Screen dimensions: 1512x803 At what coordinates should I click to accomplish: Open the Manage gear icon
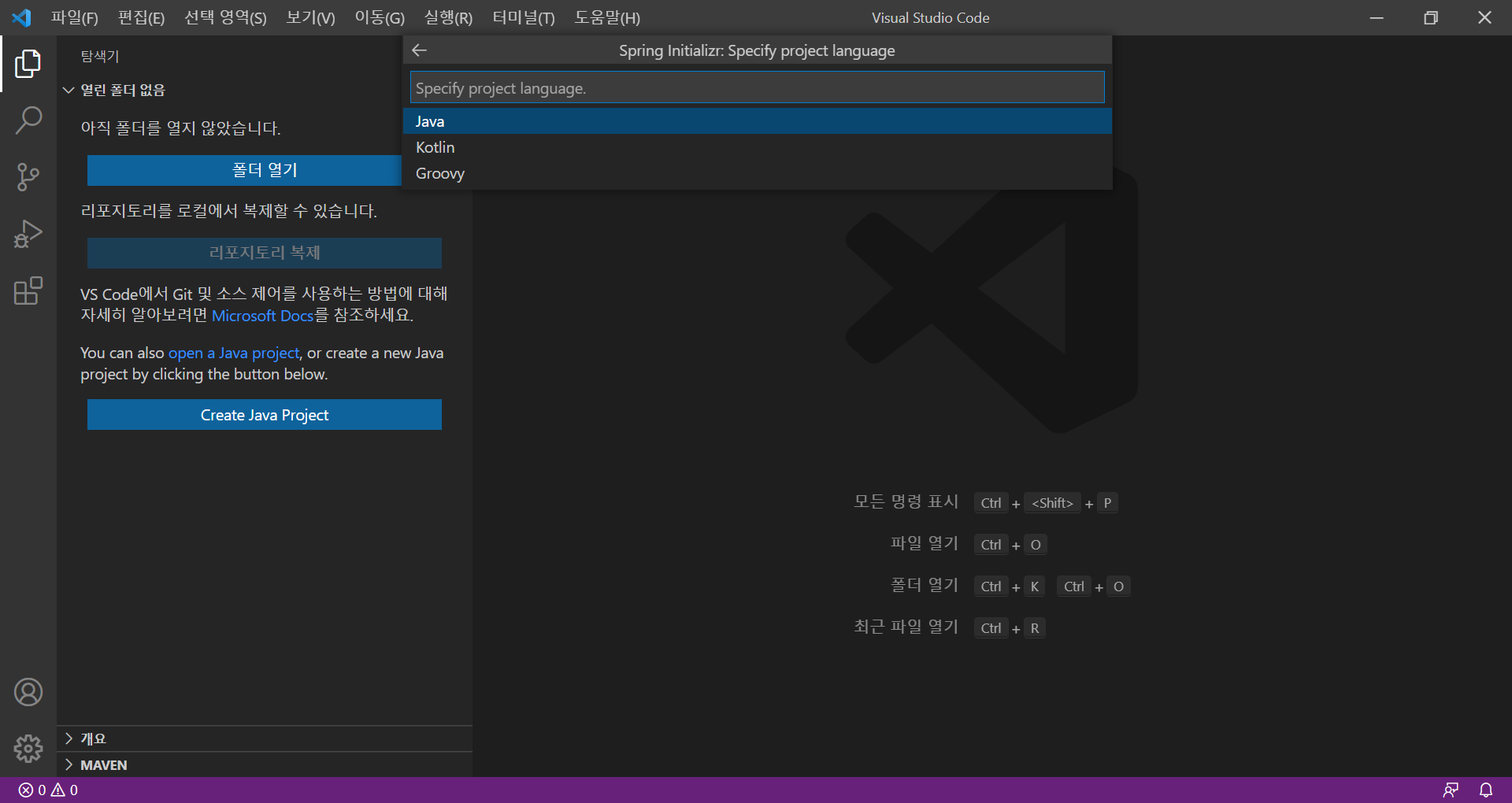(x=28, y=748)
